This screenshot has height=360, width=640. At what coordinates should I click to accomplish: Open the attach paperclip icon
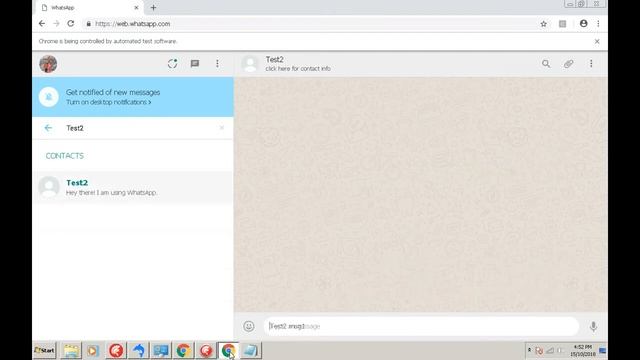click(x=568, y=64)
